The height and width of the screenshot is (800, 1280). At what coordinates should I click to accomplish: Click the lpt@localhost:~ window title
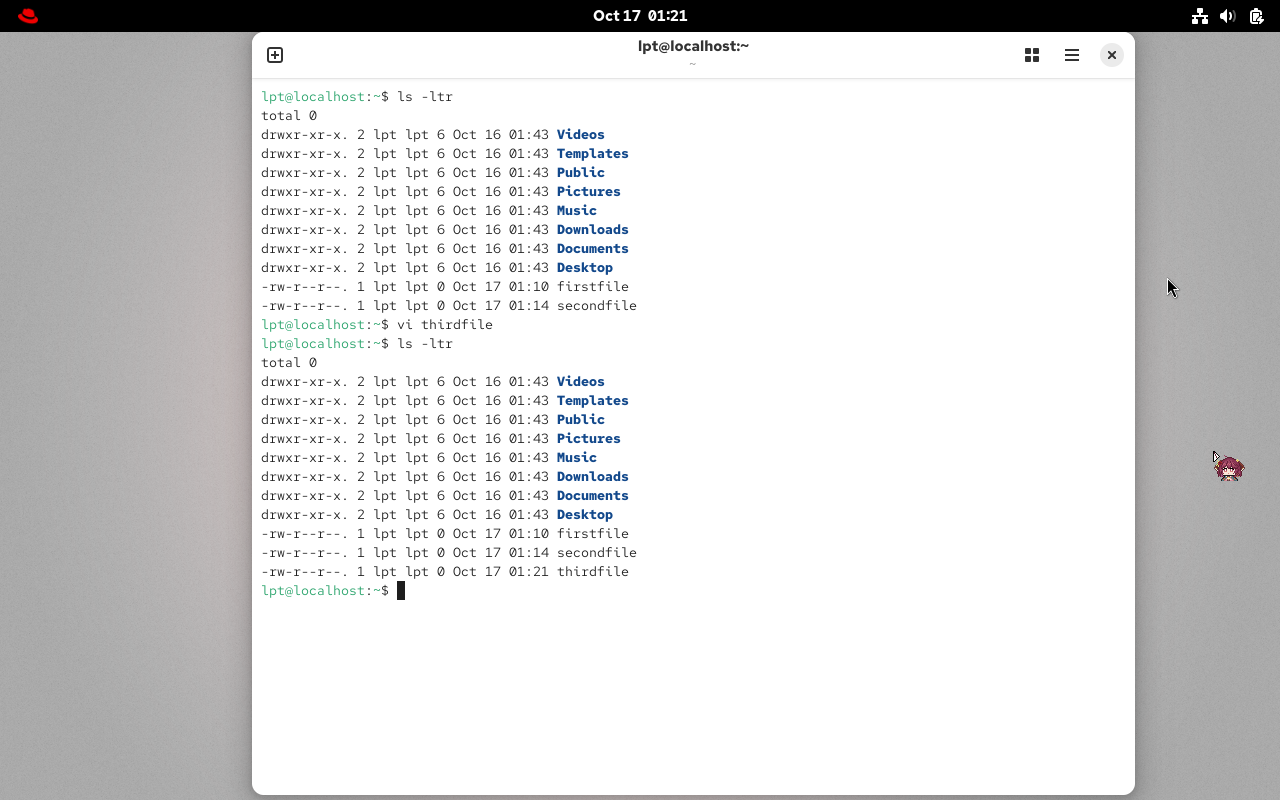[693, 45]
